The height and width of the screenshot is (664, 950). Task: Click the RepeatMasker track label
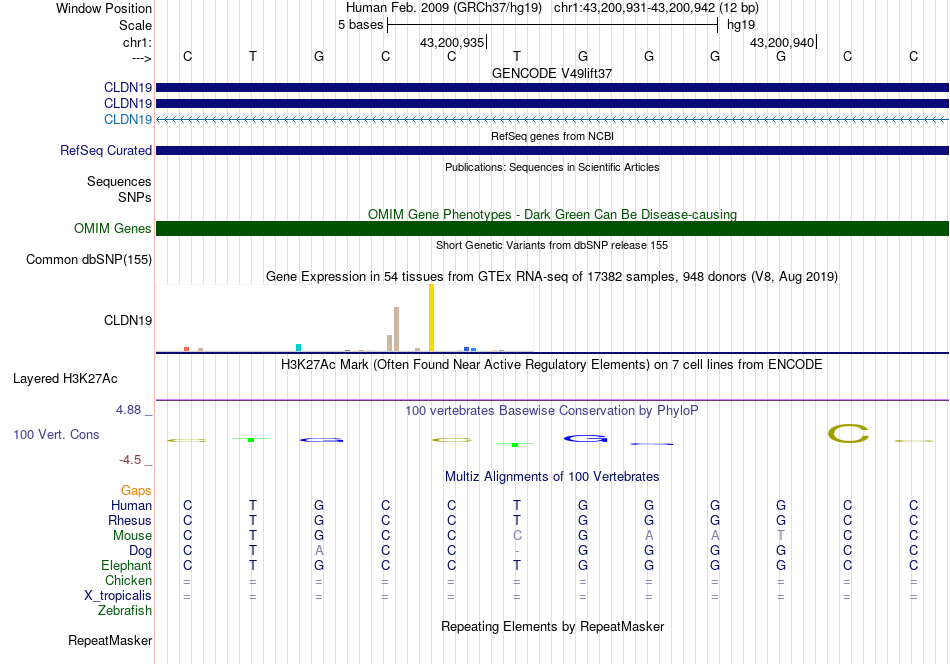(x=110, y=640)
